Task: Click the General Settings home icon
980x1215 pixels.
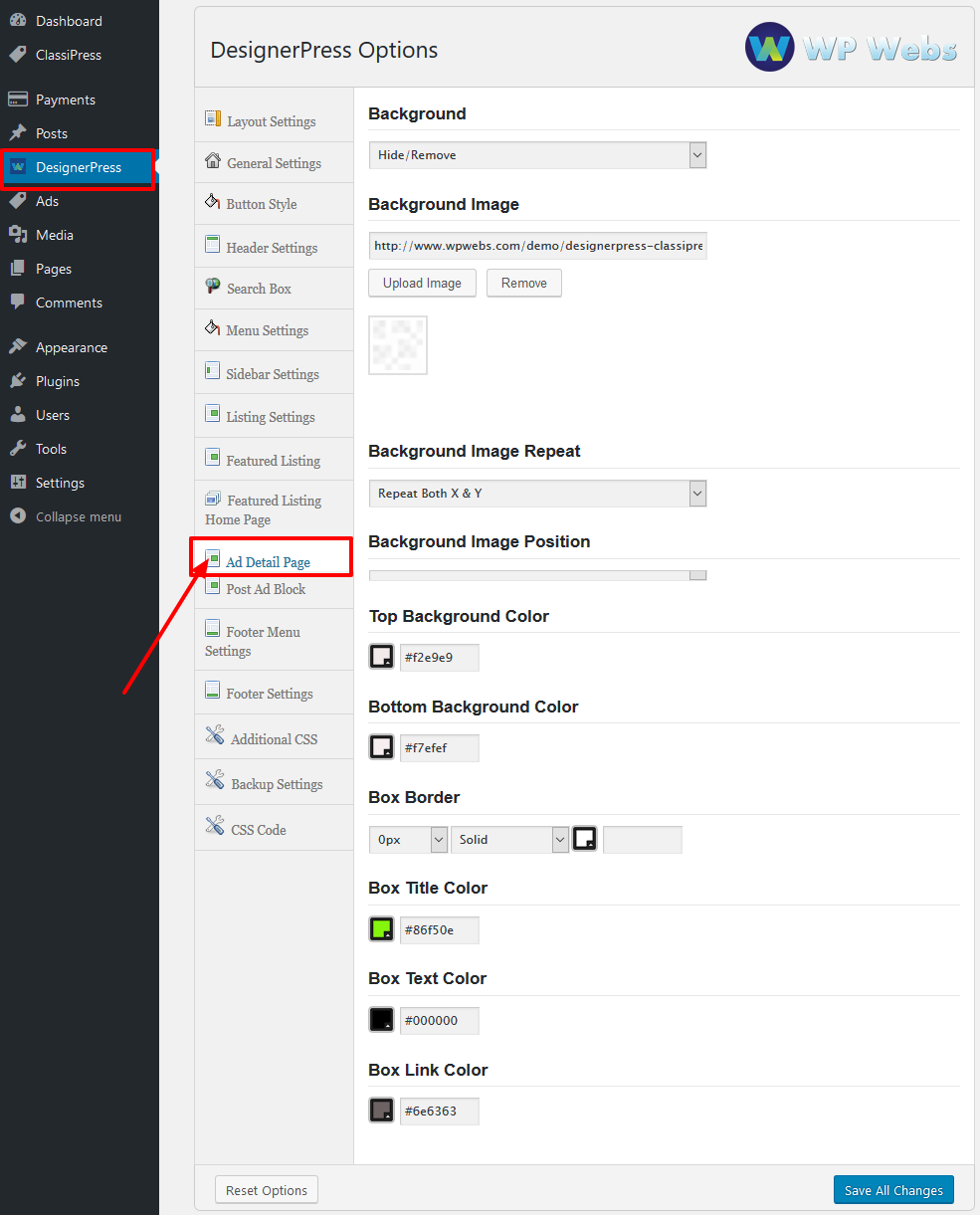Action: pos(213,160)
